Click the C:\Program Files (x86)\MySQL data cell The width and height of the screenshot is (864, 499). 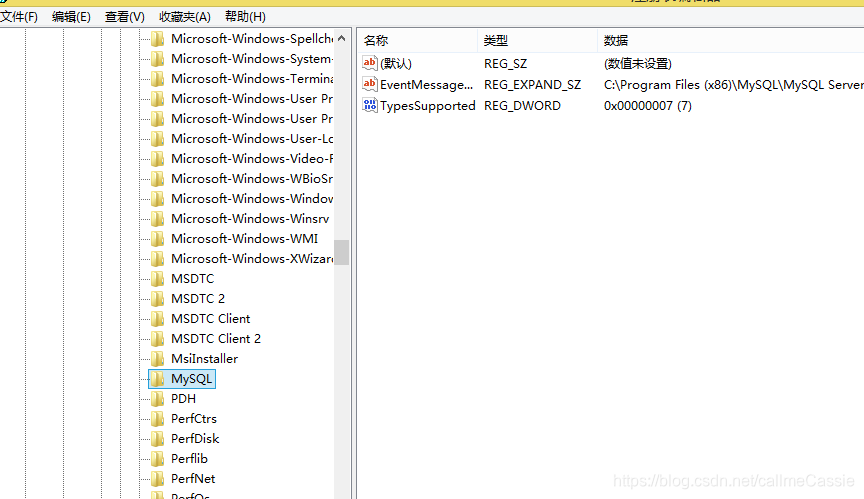tap(733, 85)
